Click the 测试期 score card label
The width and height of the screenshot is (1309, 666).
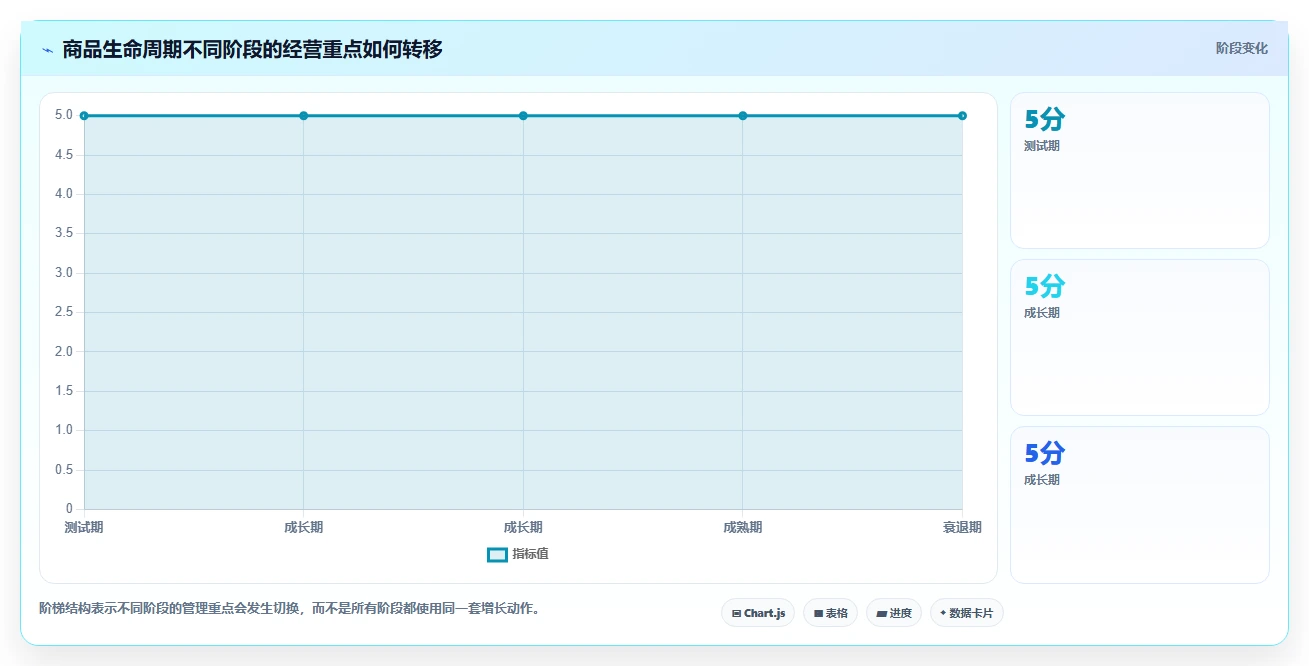[x=1042, y=146]
